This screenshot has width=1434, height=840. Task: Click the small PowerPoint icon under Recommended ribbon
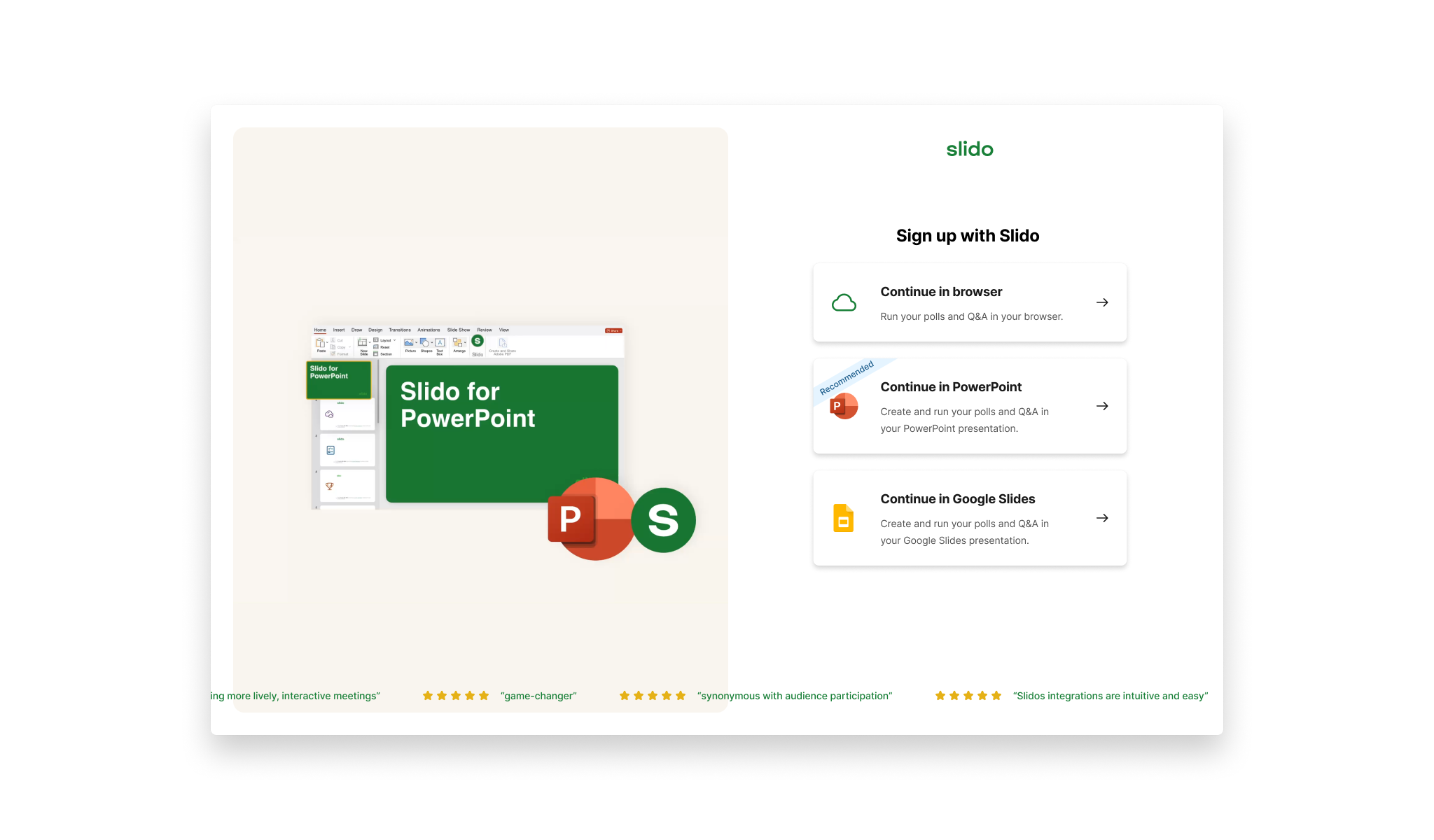[844, 406]
